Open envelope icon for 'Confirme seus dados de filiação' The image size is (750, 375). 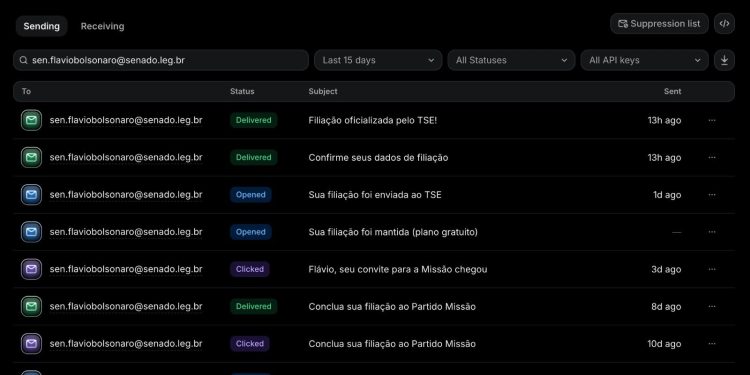coord(32,157)
